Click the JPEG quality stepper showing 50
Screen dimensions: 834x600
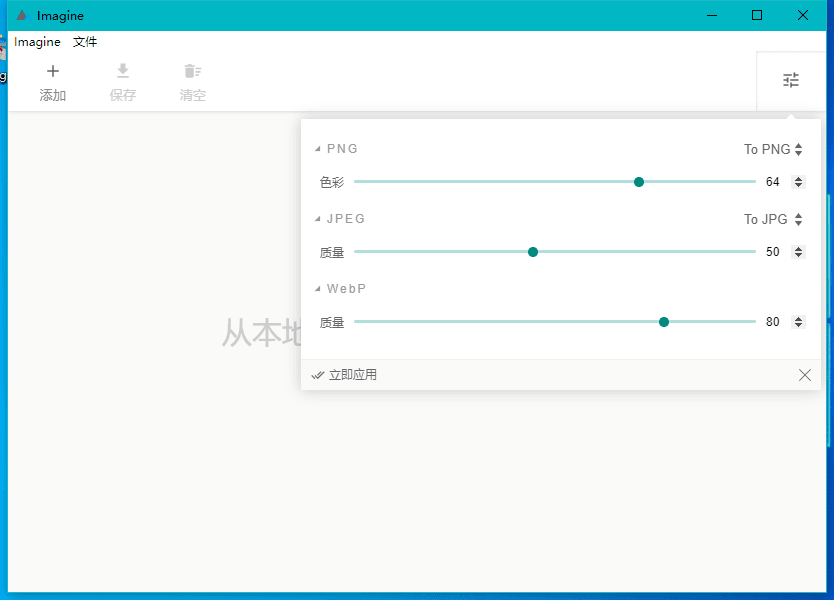(798, 252)
